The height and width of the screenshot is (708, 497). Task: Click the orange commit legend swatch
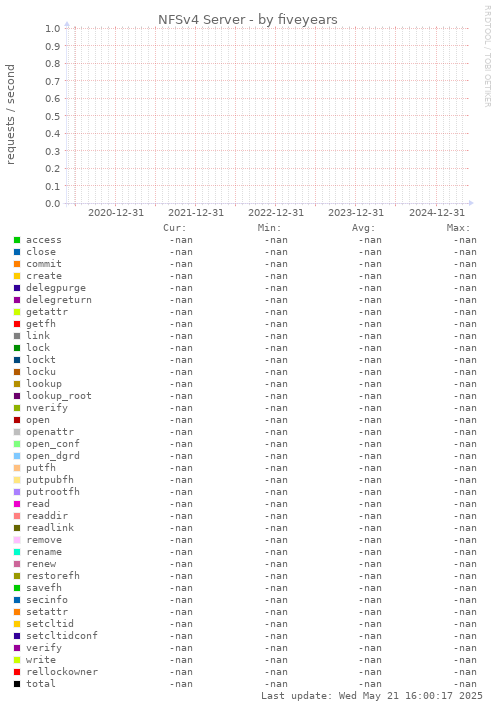pyautogui.click(x=17, y=264)
